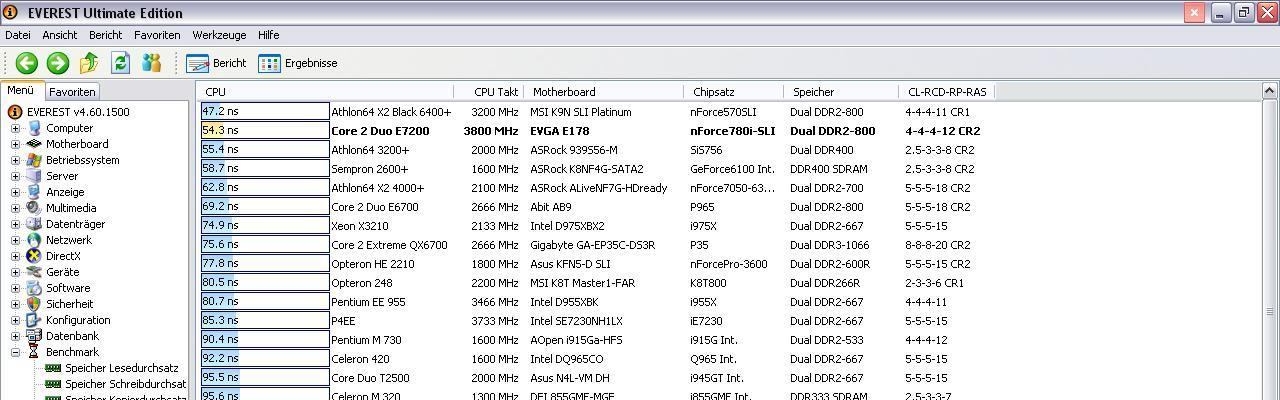
Task: Select the Sicherheit shield icon
Action: [x=34, y=304]
